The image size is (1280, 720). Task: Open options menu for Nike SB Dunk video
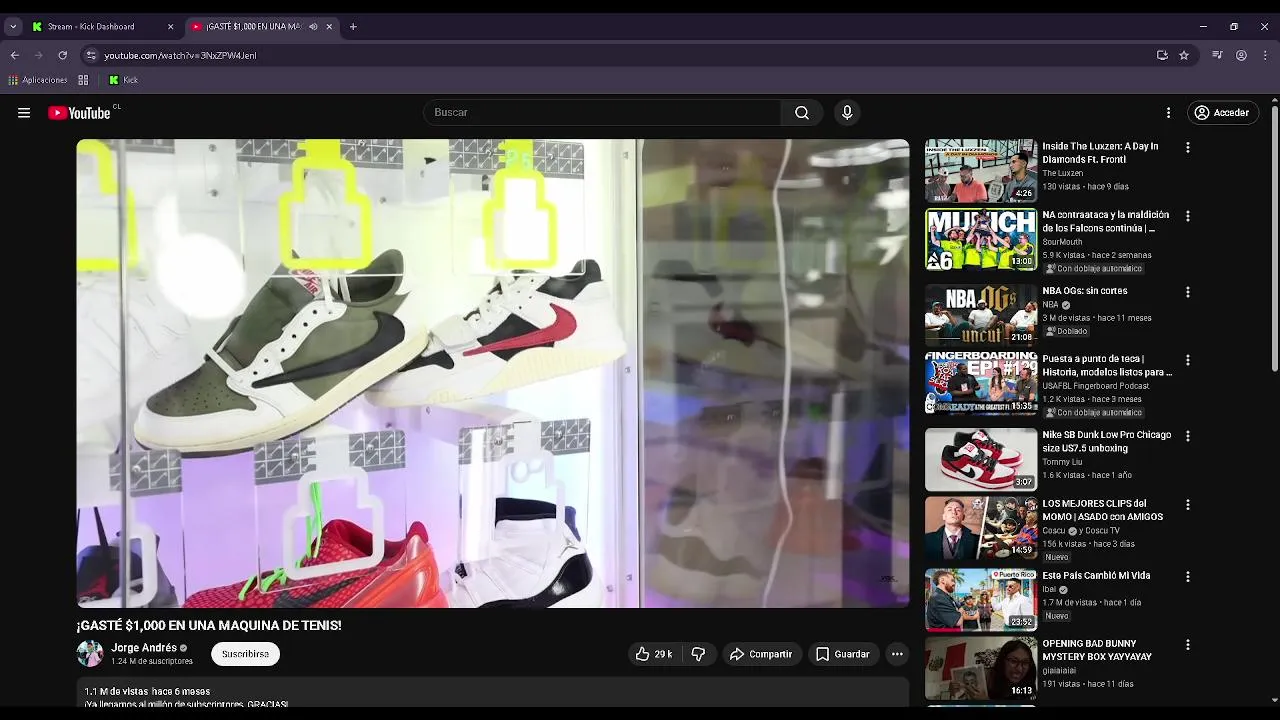pyautogui.click(x=1188, y=436)
